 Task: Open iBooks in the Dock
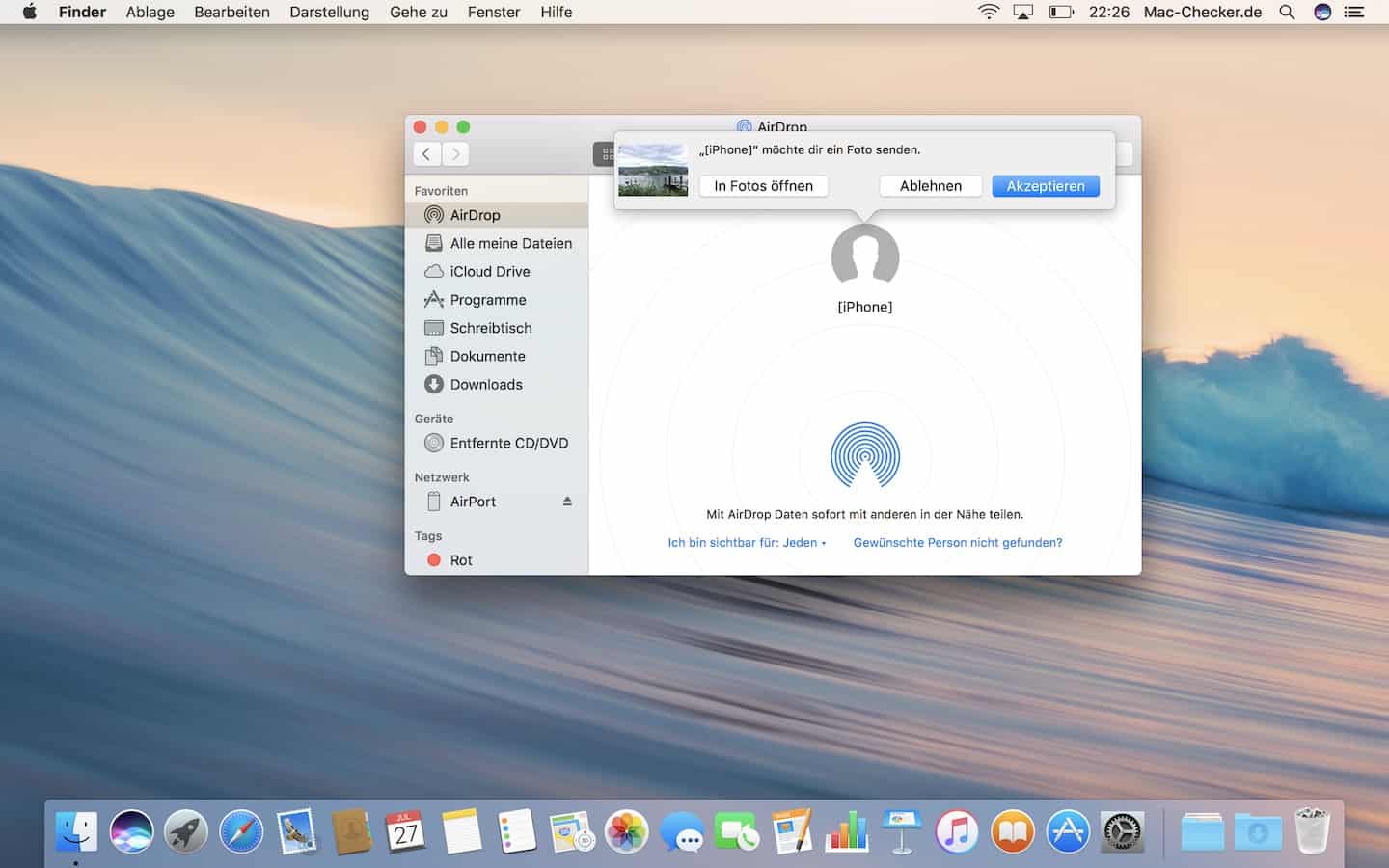[x=1013, y=831]
